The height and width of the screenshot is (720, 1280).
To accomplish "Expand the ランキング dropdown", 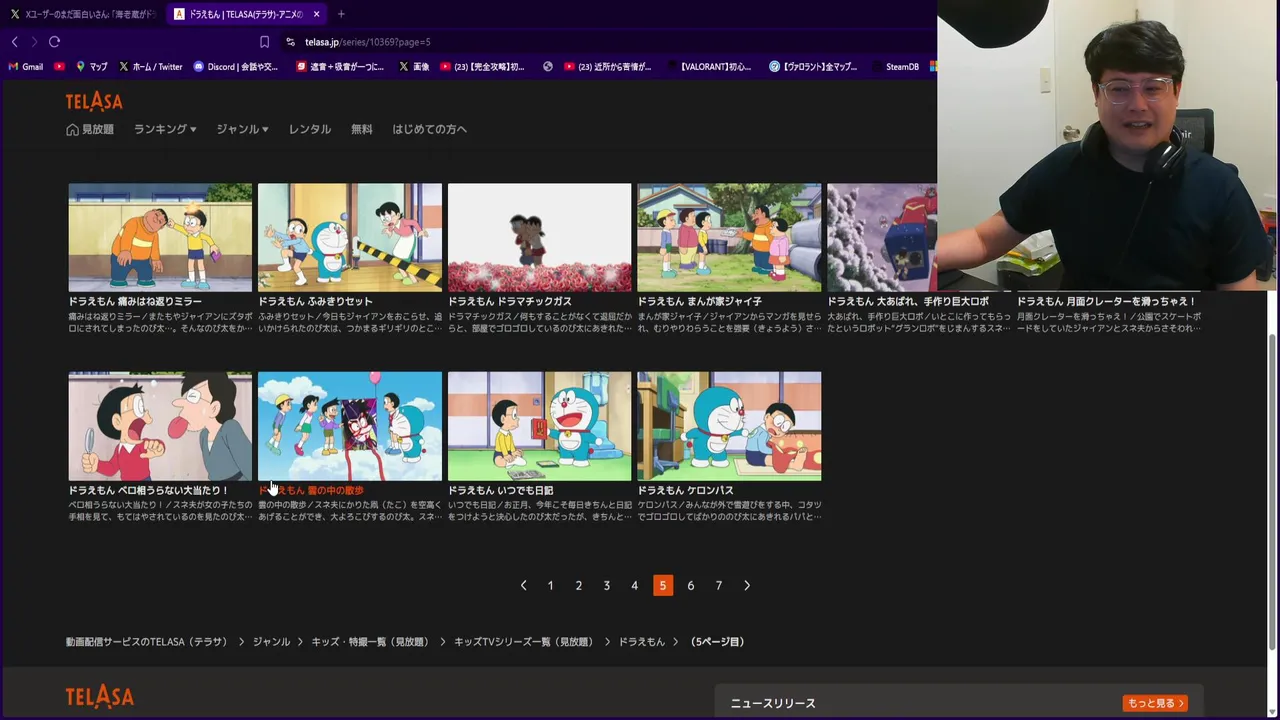I will 165,129.
